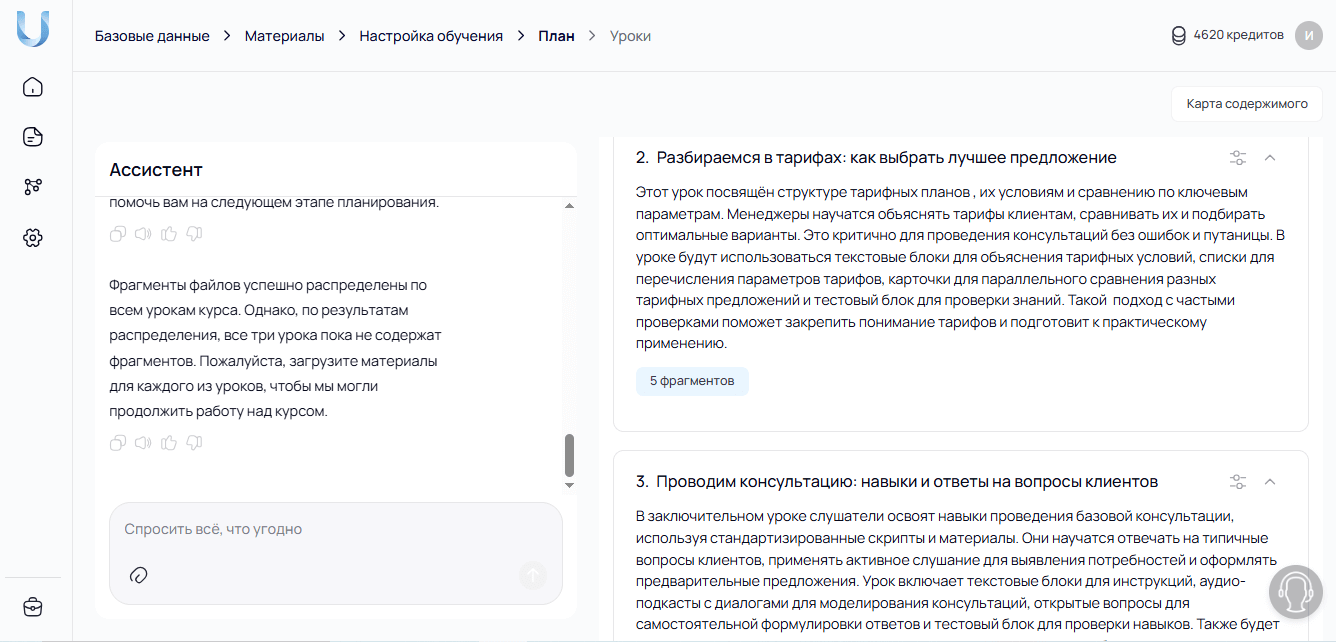Click the chat message input field
The height and width of the screenshot is (642, 1336).
tap(300, 529)
